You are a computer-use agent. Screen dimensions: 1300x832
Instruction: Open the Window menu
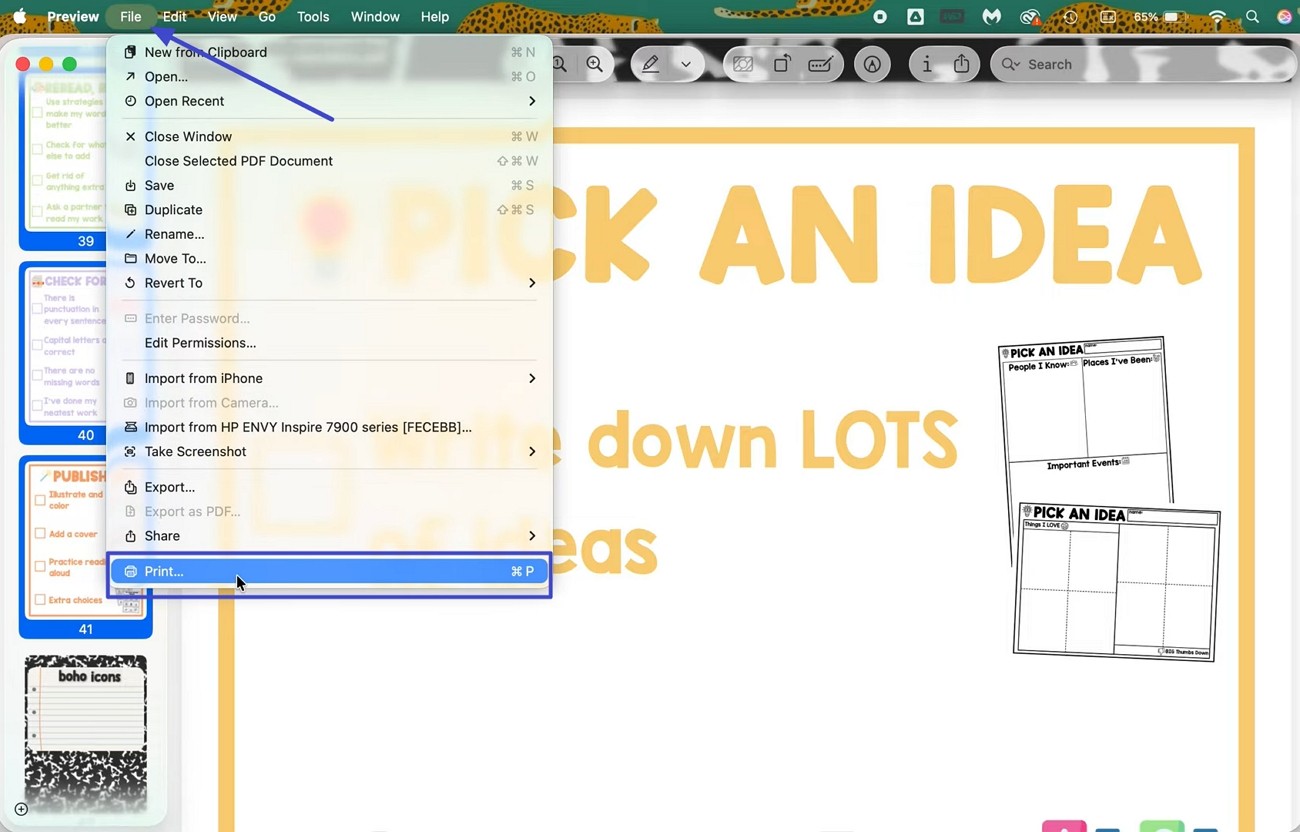[375, 16]
